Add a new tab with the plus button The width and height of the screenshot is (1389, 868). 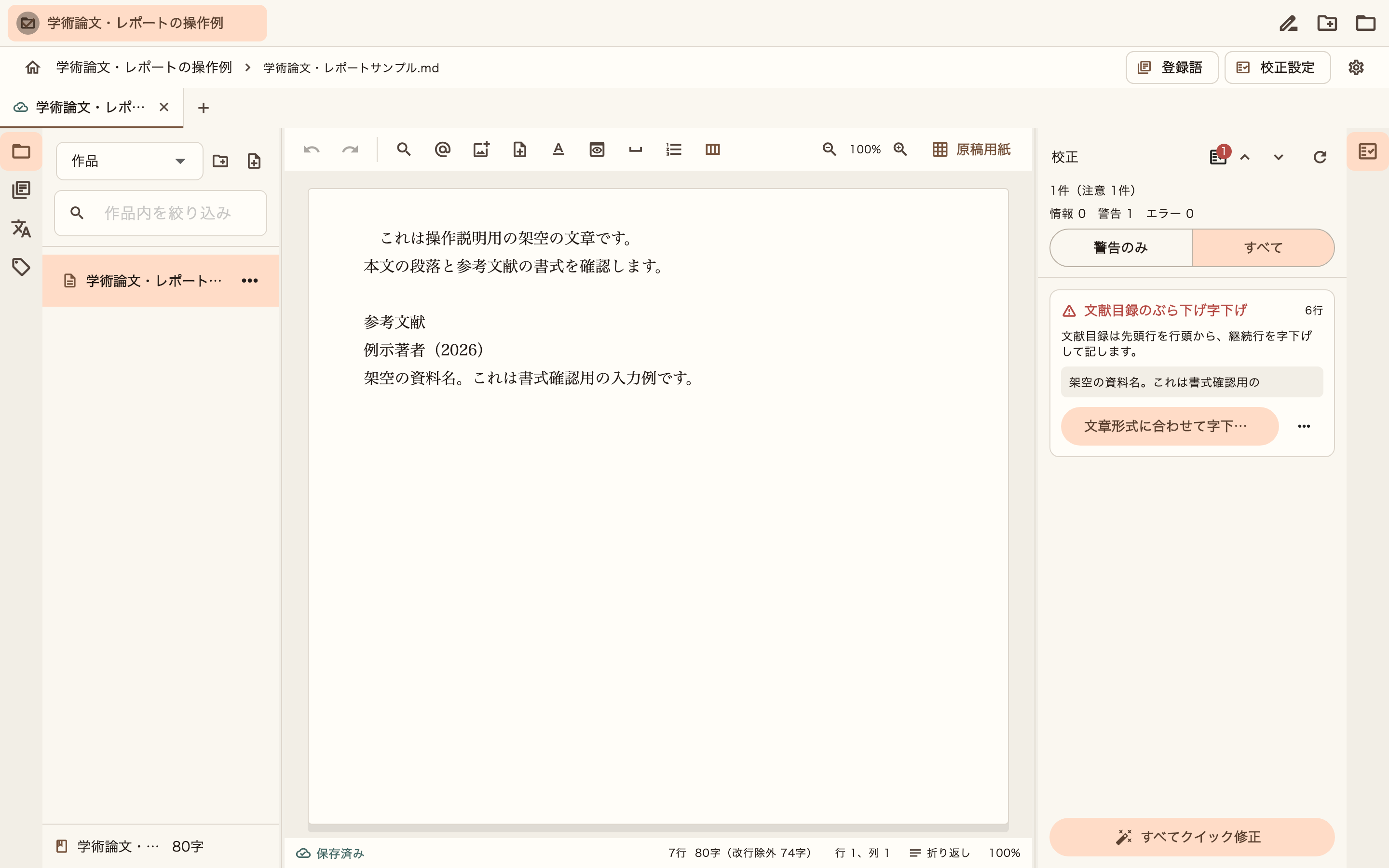203,108
